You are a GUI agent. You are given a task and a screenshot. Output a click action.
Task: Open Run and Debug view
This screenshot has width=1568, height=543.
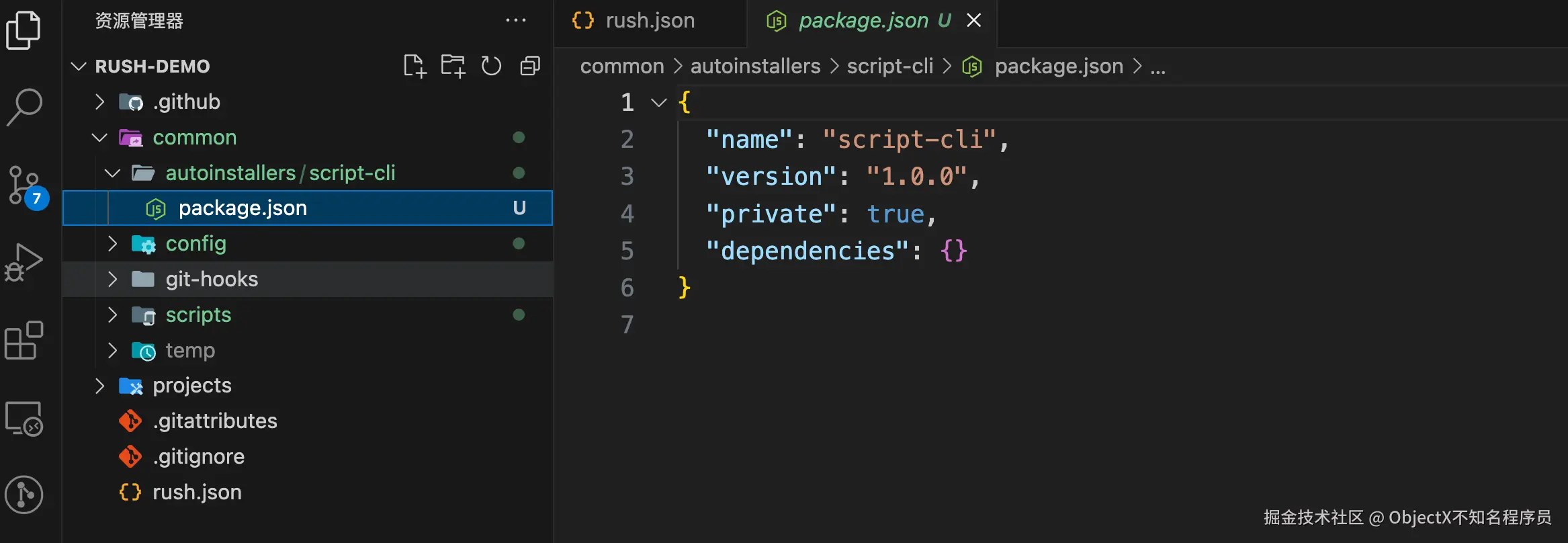coord(24,263)
